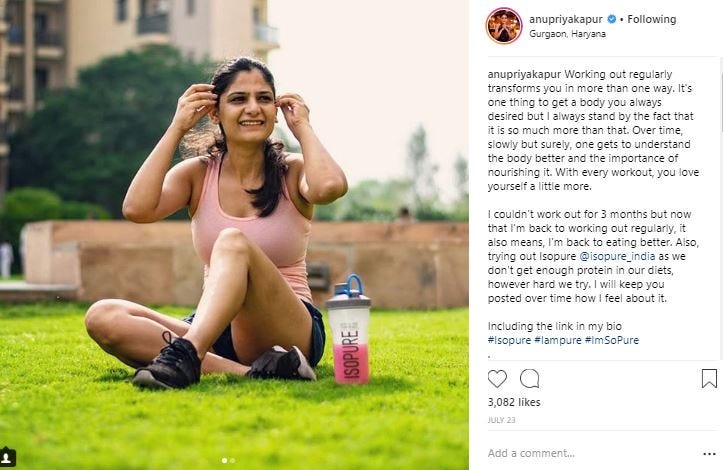
Task: Like the post with the heart icon
Action: (497, 379)
